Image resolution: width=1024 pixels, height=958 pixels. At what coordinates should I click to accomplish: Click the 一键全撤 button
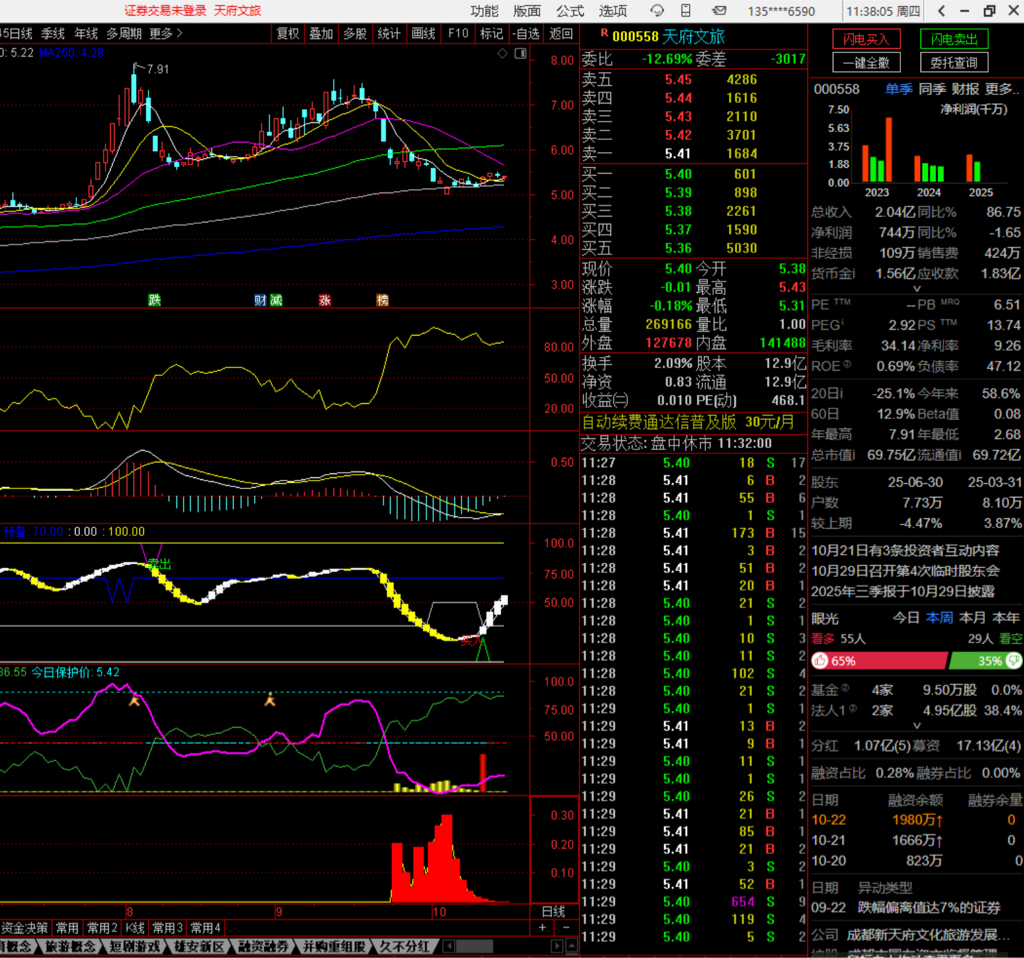coord(867,63)
